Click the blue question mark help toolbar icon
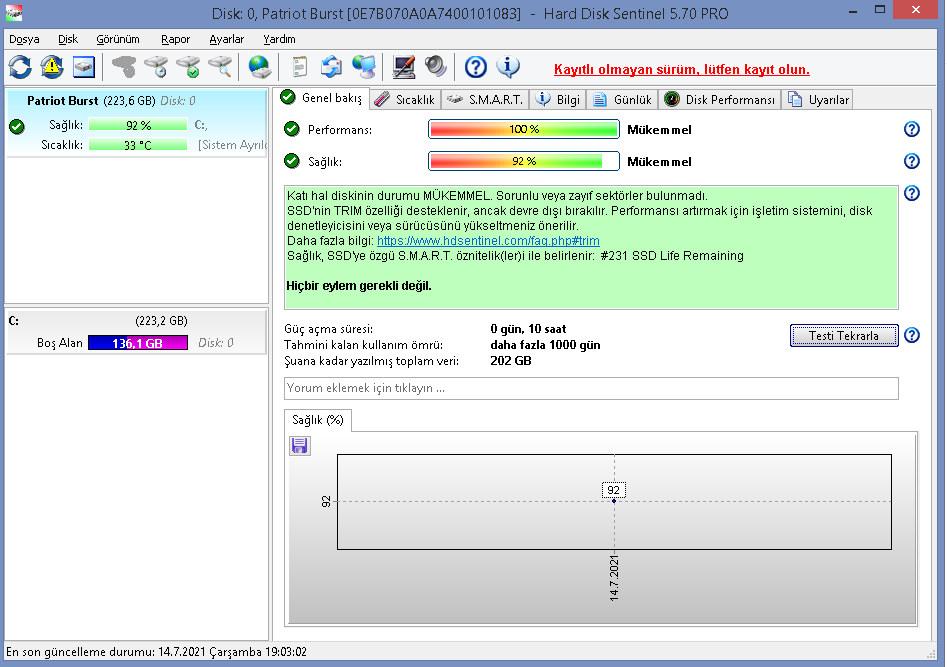Viewport: 947px width, 667px height. pos(475,67)
